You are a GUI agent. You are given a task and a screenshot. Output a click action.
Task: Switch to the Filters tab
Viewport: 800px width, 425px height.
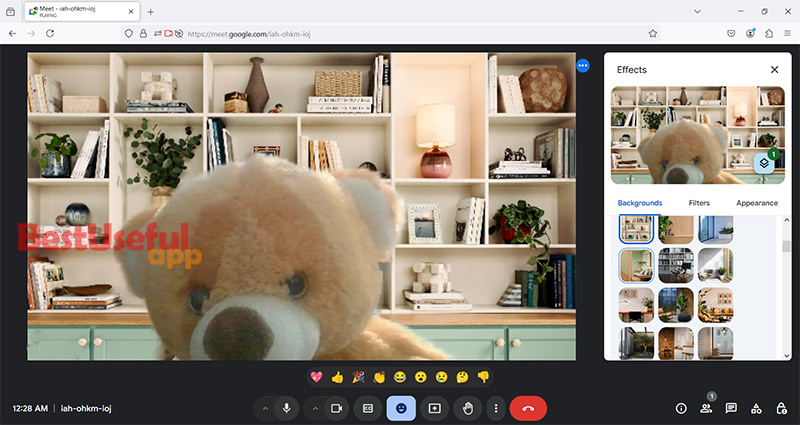point(699,203)
